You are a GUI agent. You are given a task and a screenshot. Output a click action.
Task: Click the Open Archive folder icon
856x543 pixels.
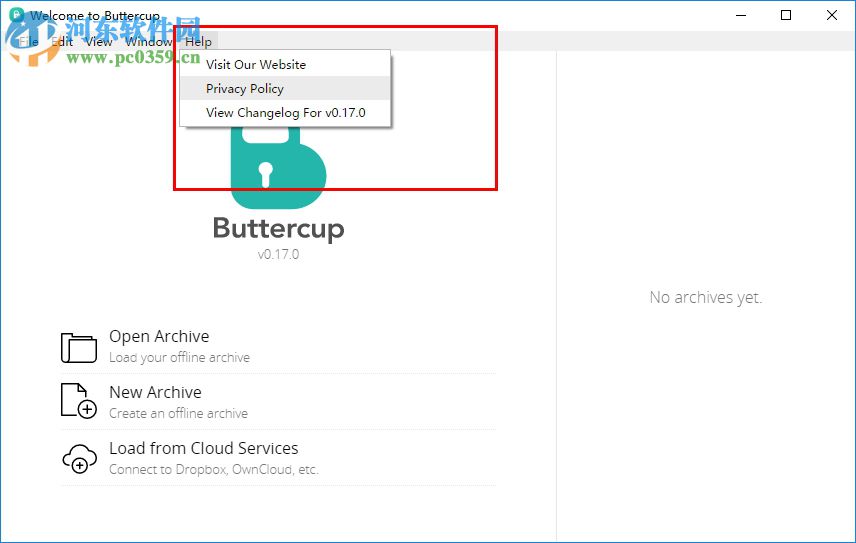click(x=79, y=348)
